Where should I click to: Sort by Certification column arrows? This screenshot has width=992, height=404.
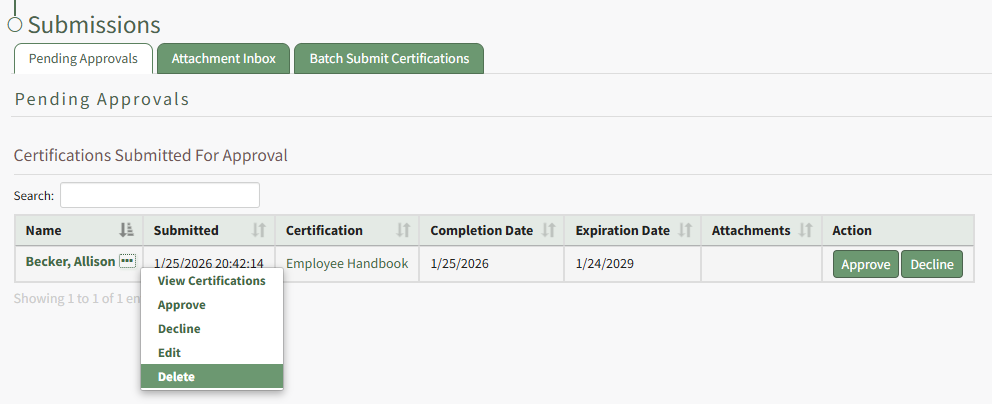click(404, 230)
